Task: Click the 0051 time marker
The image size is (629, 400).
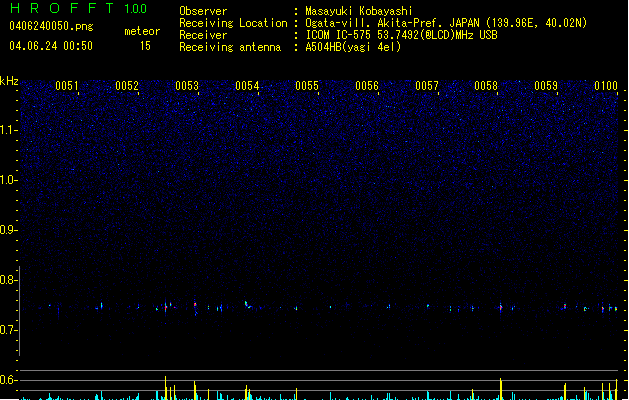Action: coord(67,85)
